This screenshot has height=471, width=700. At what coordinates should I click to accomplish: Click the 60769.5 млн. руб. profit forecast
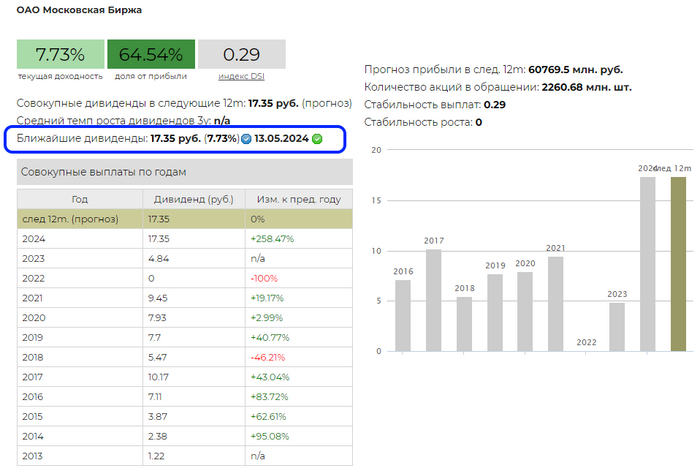pos(575,70)
